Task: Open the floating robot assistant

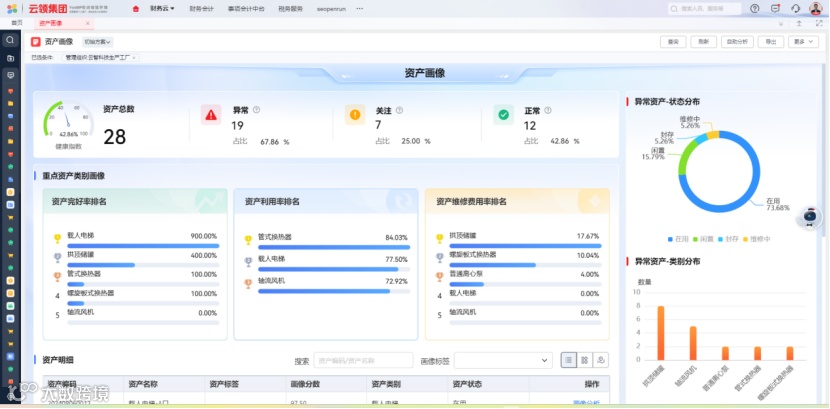Action: (809, 217)
